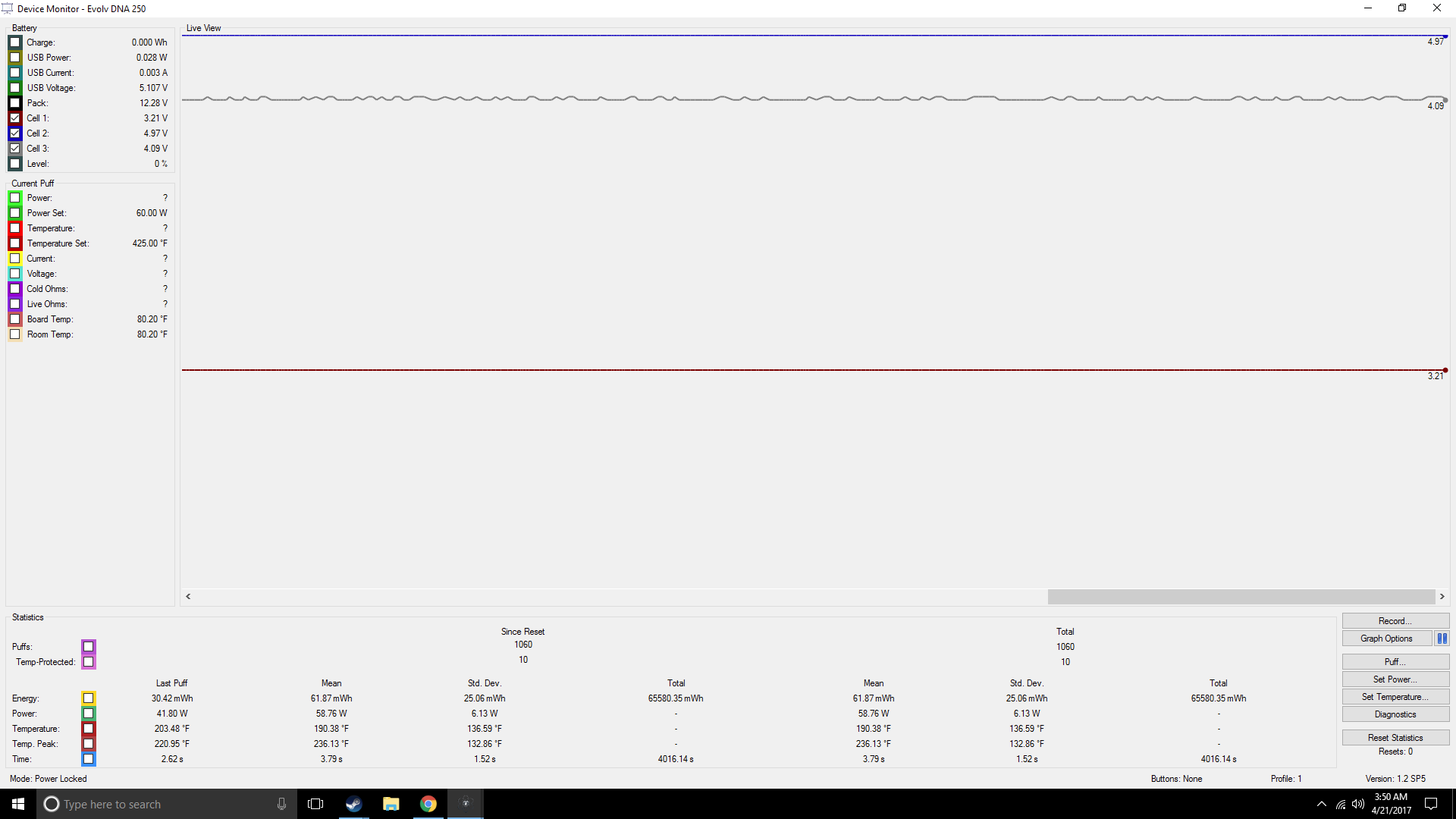The height and width of the screenshot is (819, 1456).
Task: Click the blue pause button beside Graph Options
Action: click(1442, 639)
